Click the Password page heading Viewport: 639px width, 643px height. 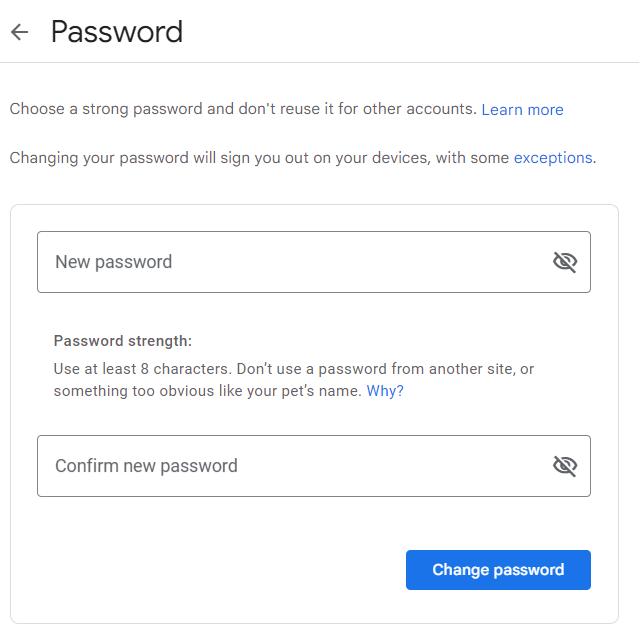coord(117,32)
